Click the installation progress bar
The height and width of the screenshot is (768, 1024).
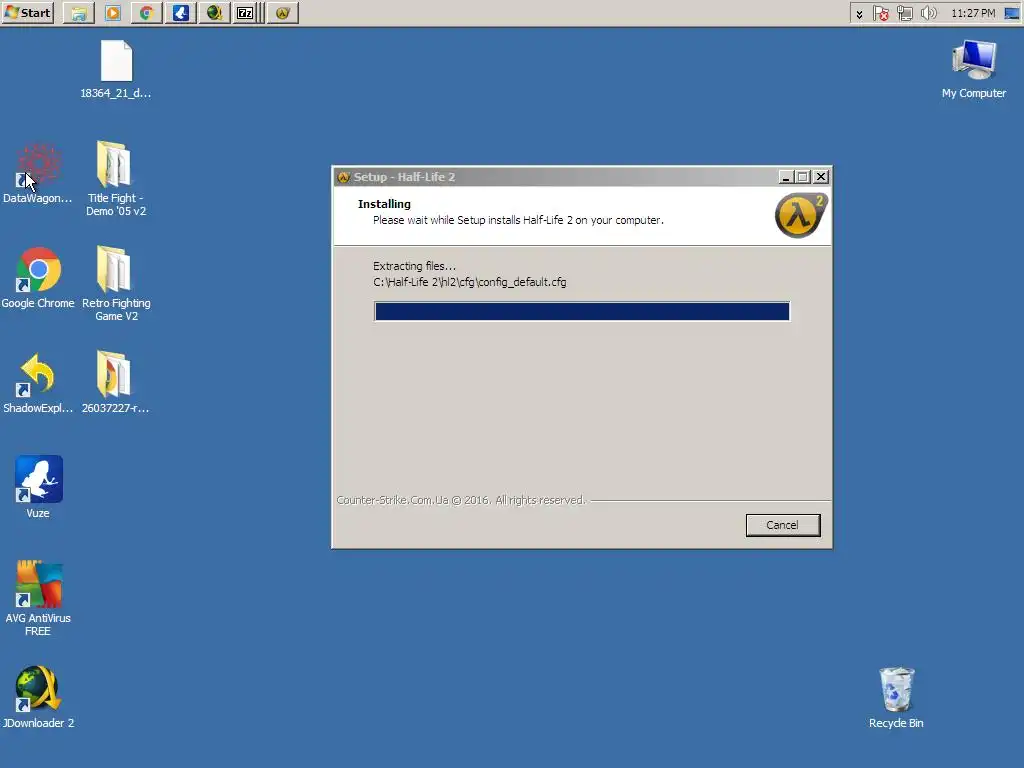click(582, 312)
